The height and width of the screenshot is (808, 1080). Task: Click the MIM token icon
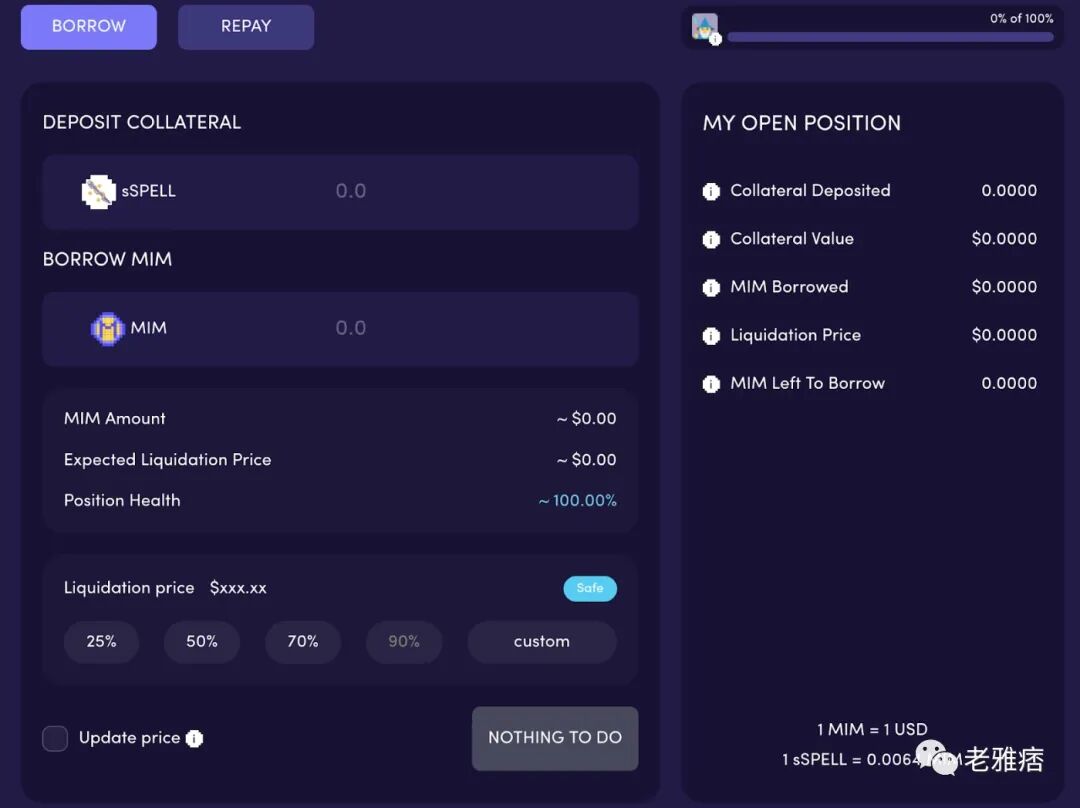107,329
